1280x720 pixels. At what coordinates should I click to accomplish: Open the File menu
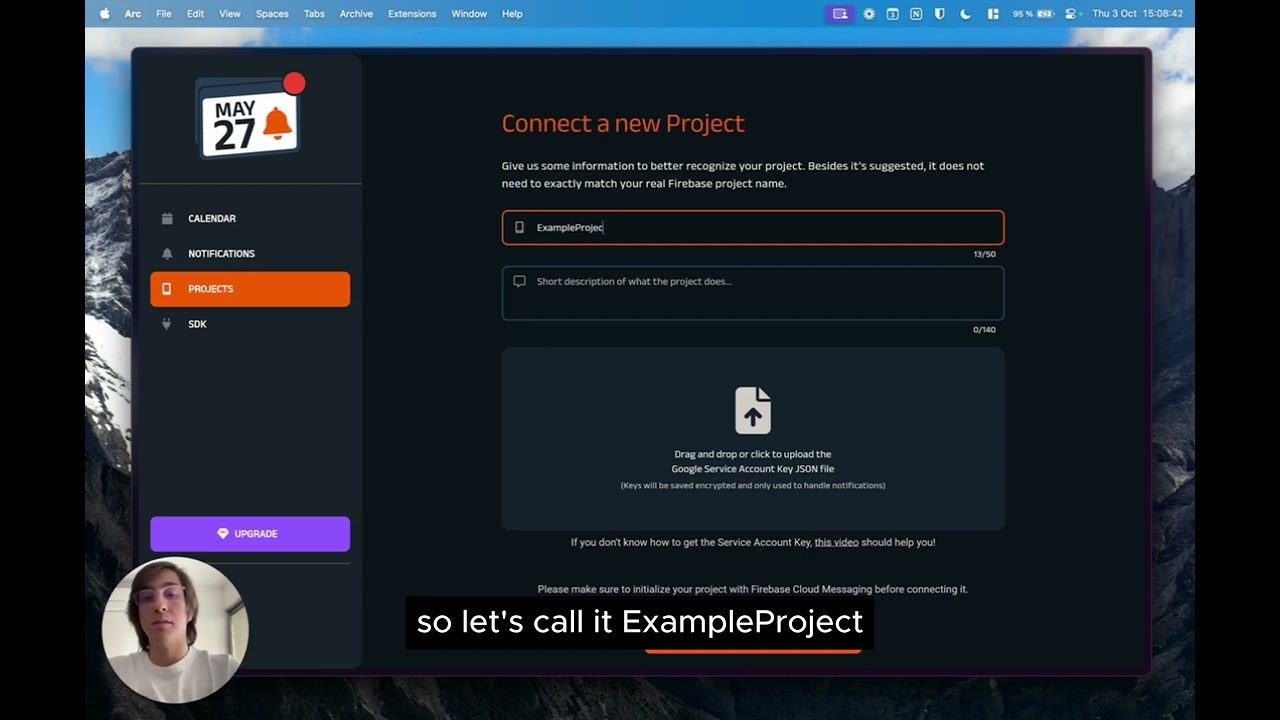(x=164, y=14)
